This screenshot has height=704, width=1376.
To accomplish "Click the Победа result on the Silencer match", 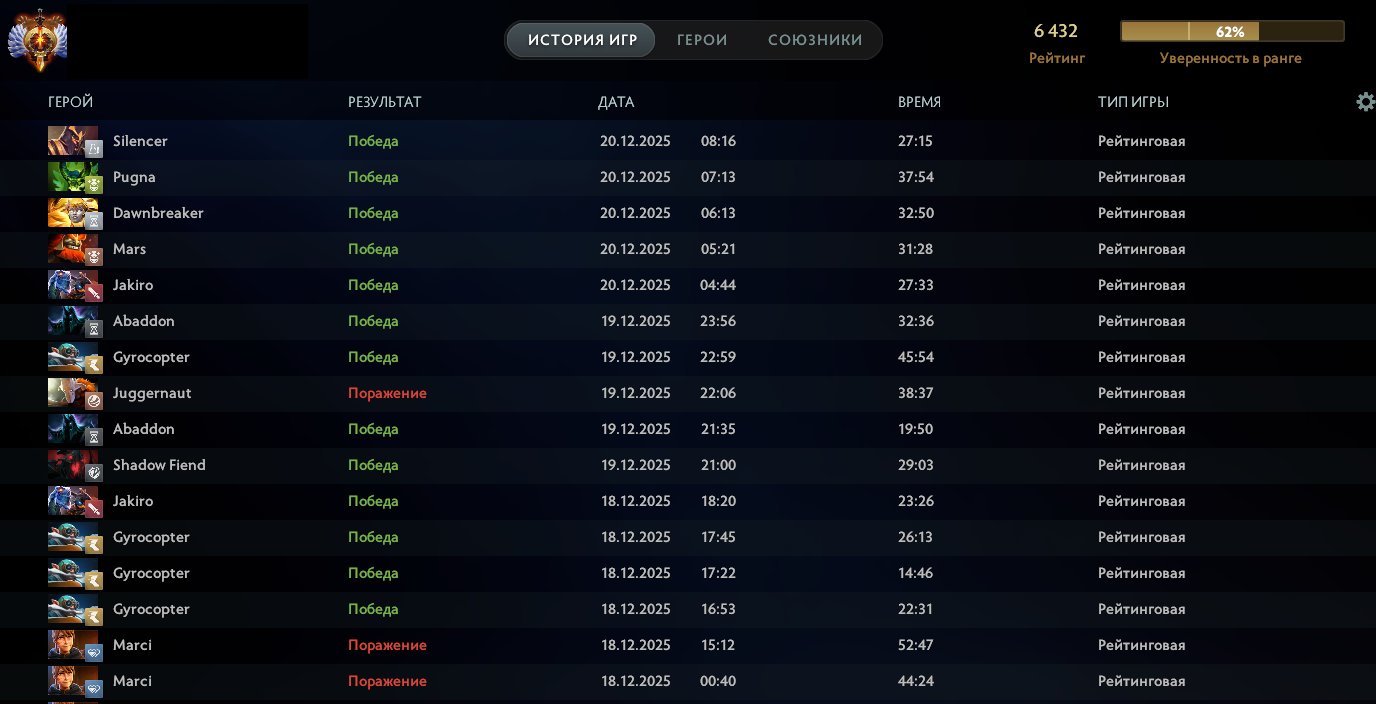I will (373, 141).
